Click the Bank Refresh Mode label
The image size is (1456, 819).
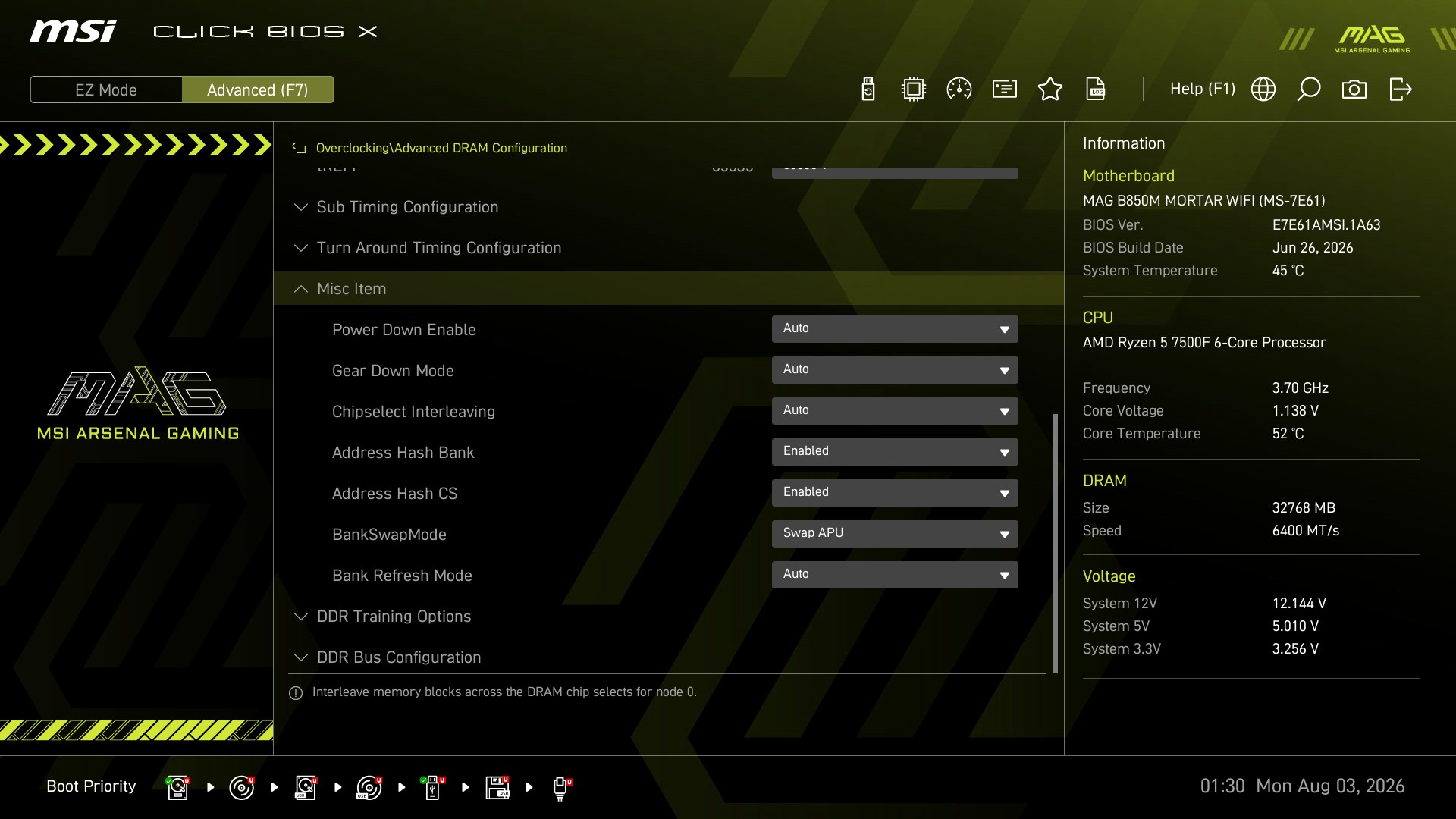402,576
